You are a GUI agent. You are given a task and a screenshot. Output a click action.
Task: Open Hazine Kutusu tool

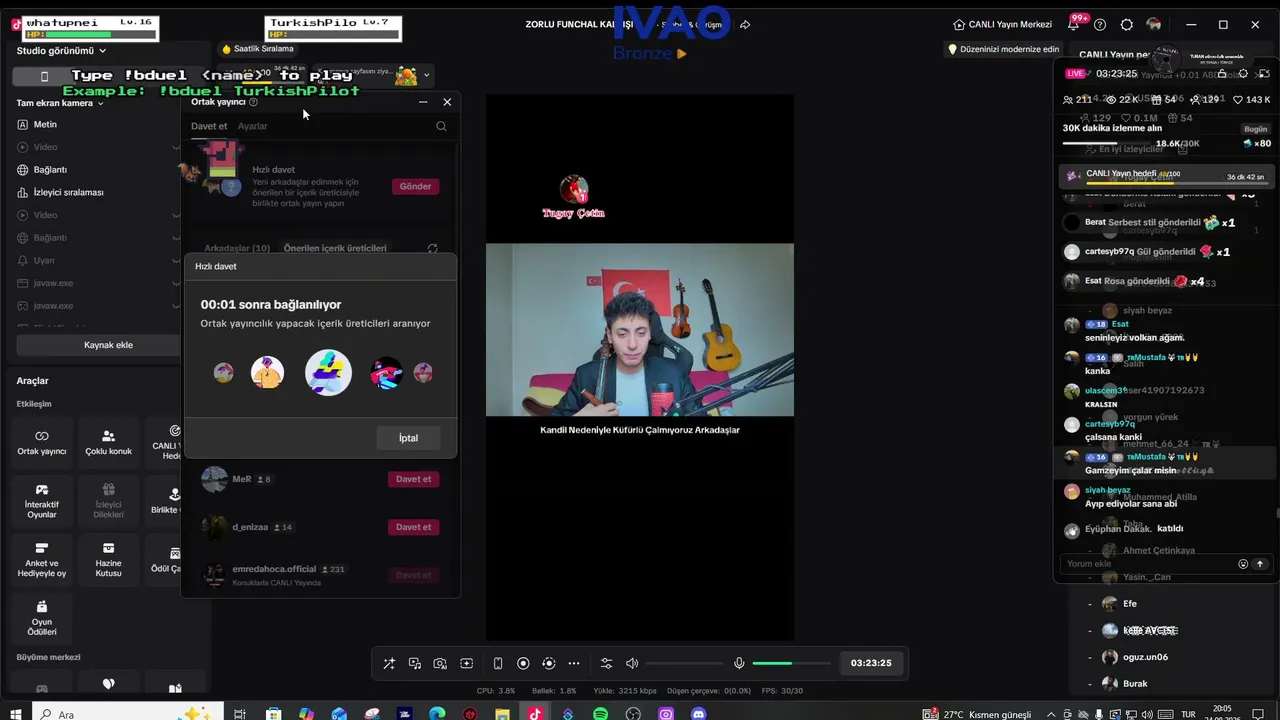click(108, 560)
